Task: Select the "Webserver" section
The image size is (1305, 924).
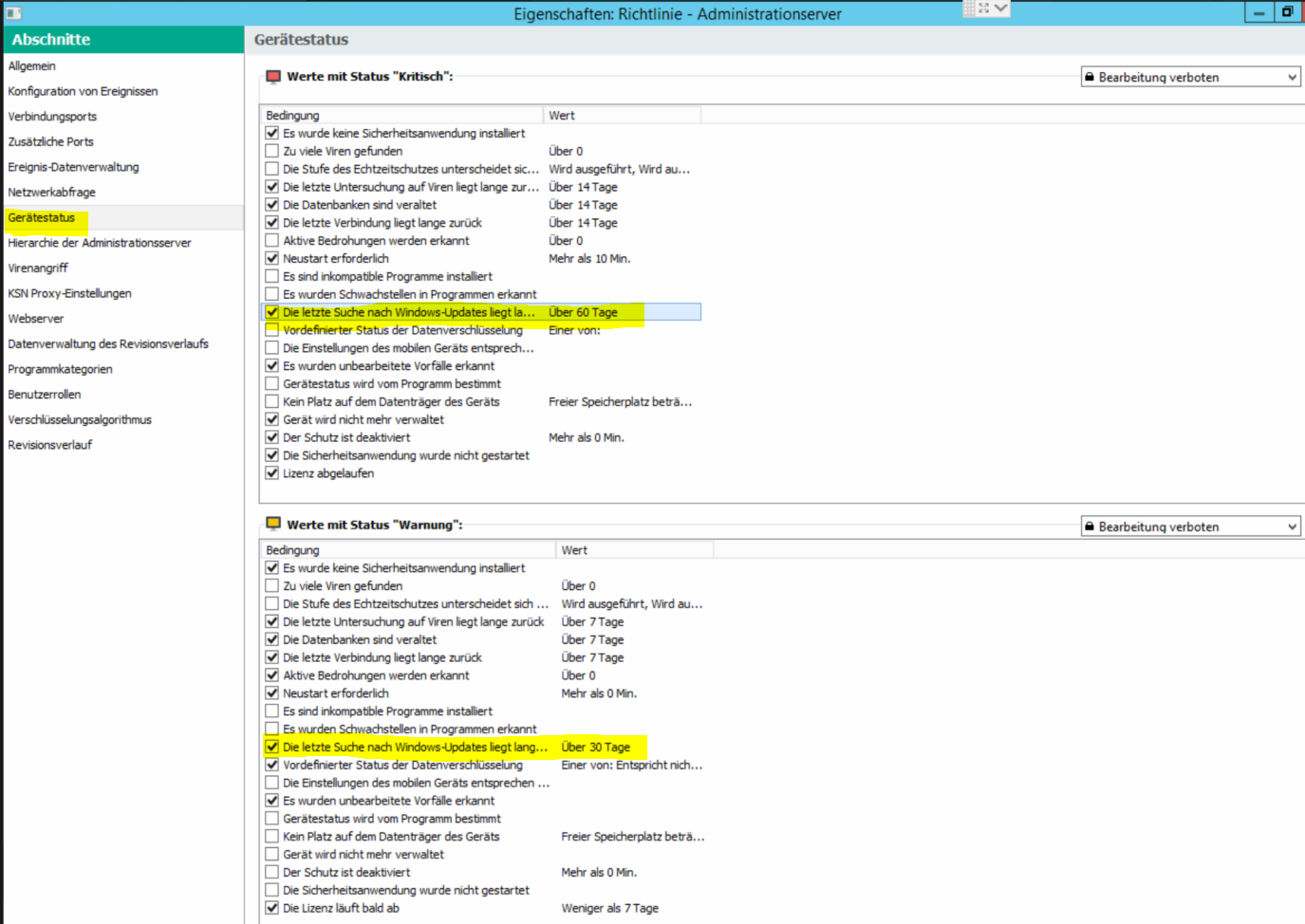Action: tap(36, 319)
